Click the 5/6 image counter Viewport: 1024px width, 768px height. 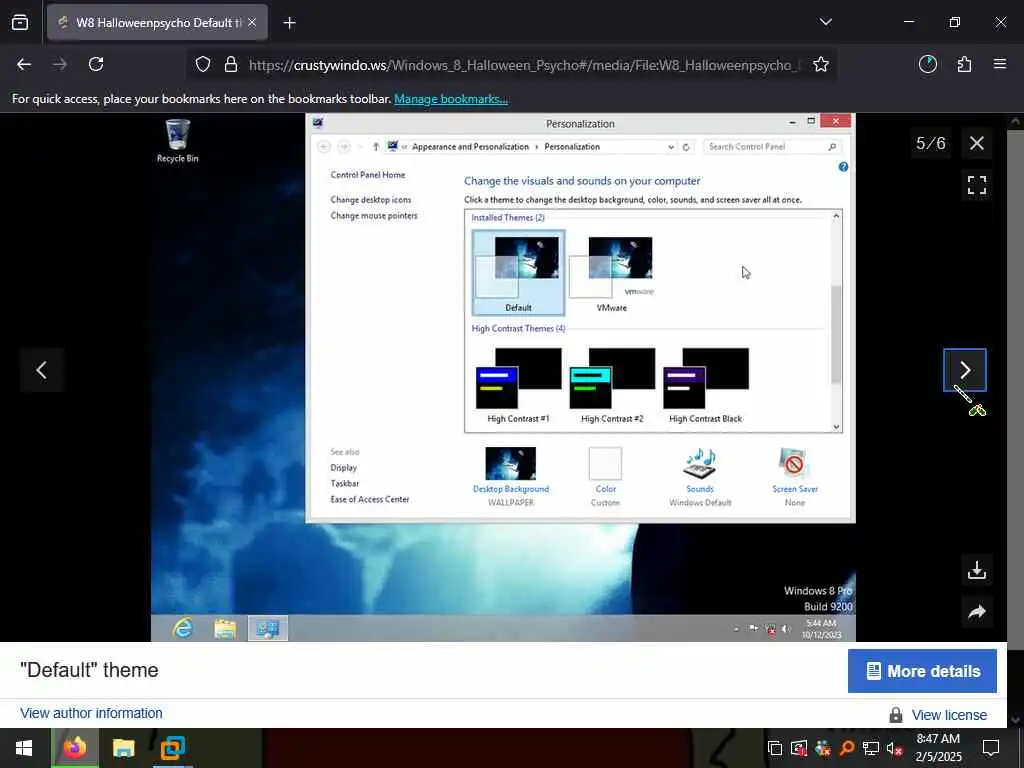931,143
